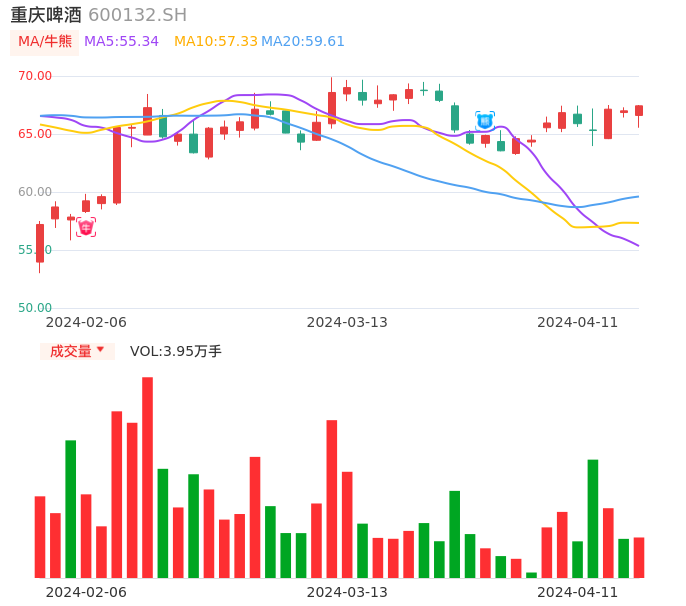
Task: Click 2024-04-11 date under the price chart
Action: (578, 322)
